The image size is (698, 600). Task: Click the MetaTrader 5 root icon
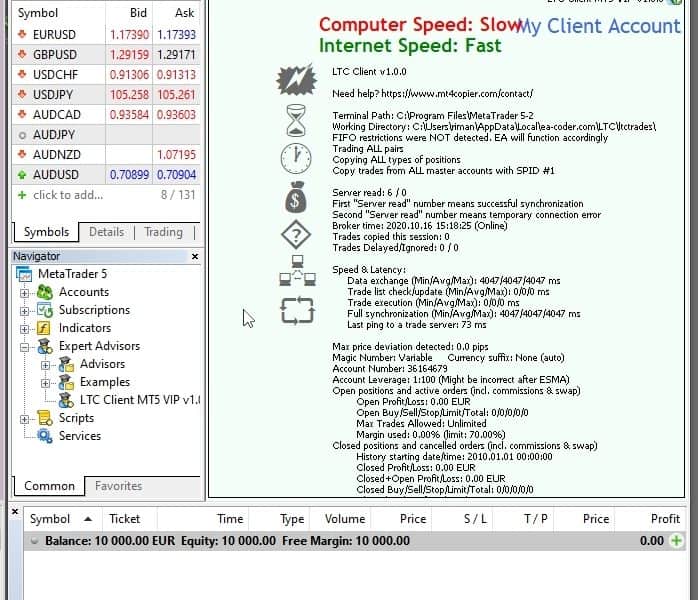click(24, 274)
